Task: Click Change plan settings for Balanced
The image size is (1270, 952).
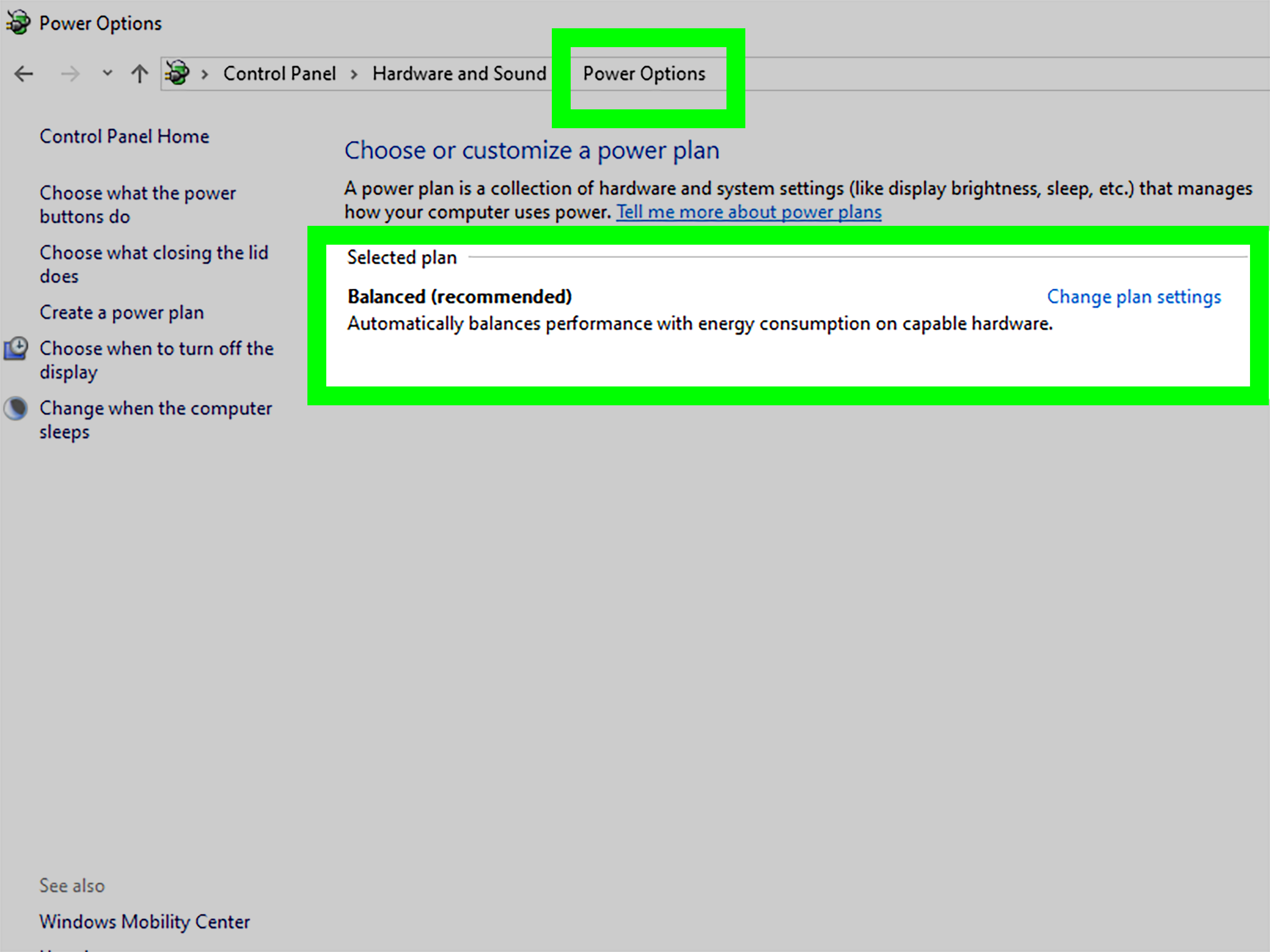Action: [1134, 297]
